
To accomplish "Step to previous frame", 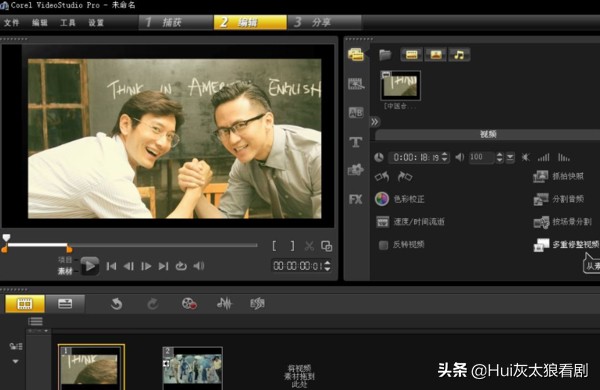I will (129, 266).
